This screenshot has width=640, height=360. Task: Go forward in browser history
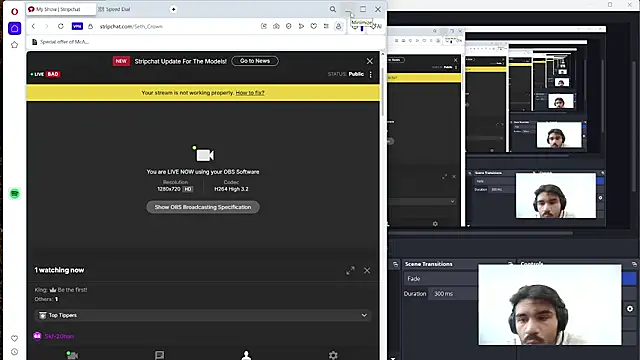[x=47, y=26]
